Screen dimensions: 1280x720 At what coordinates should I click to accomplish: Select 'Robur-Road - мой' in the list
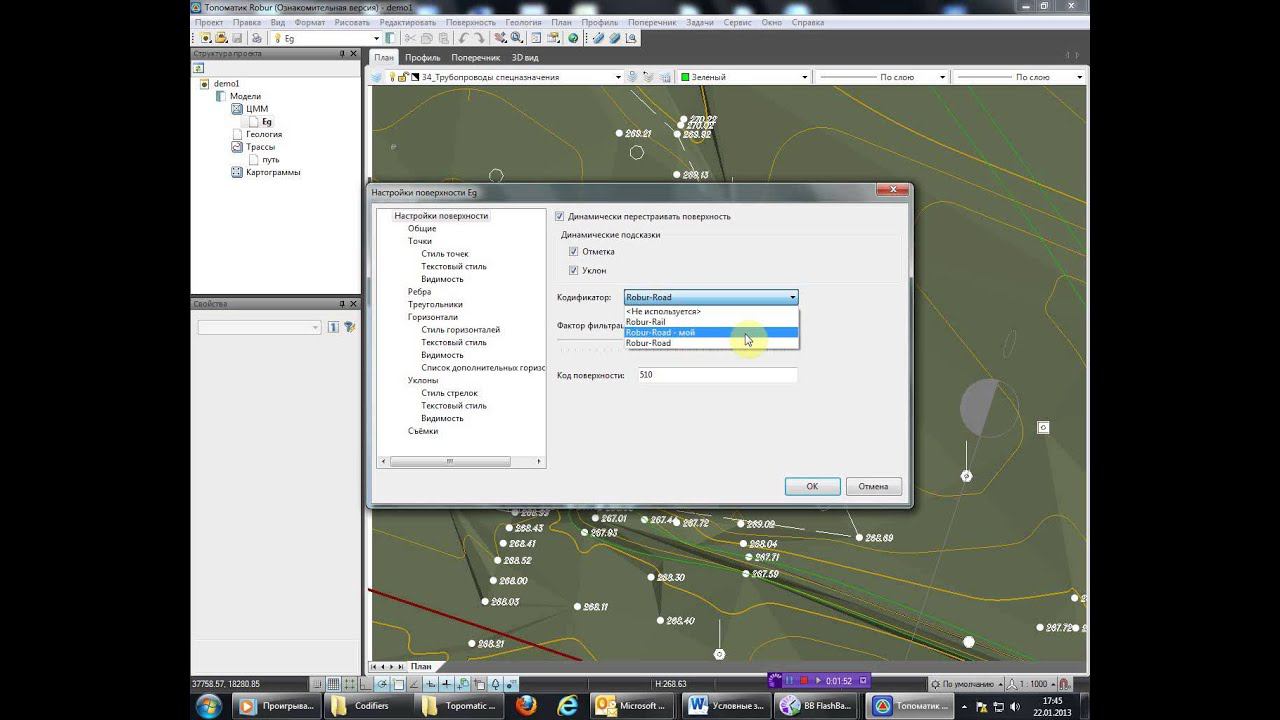pyautogui.click(x=711, y=332)
